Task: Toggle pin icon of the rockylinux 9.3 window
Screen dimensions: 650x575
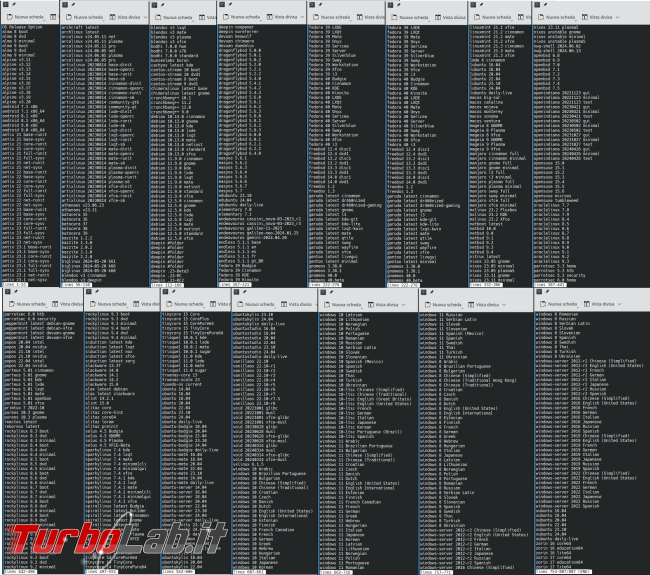Action: pyautogui.click(x=97, y=292)
